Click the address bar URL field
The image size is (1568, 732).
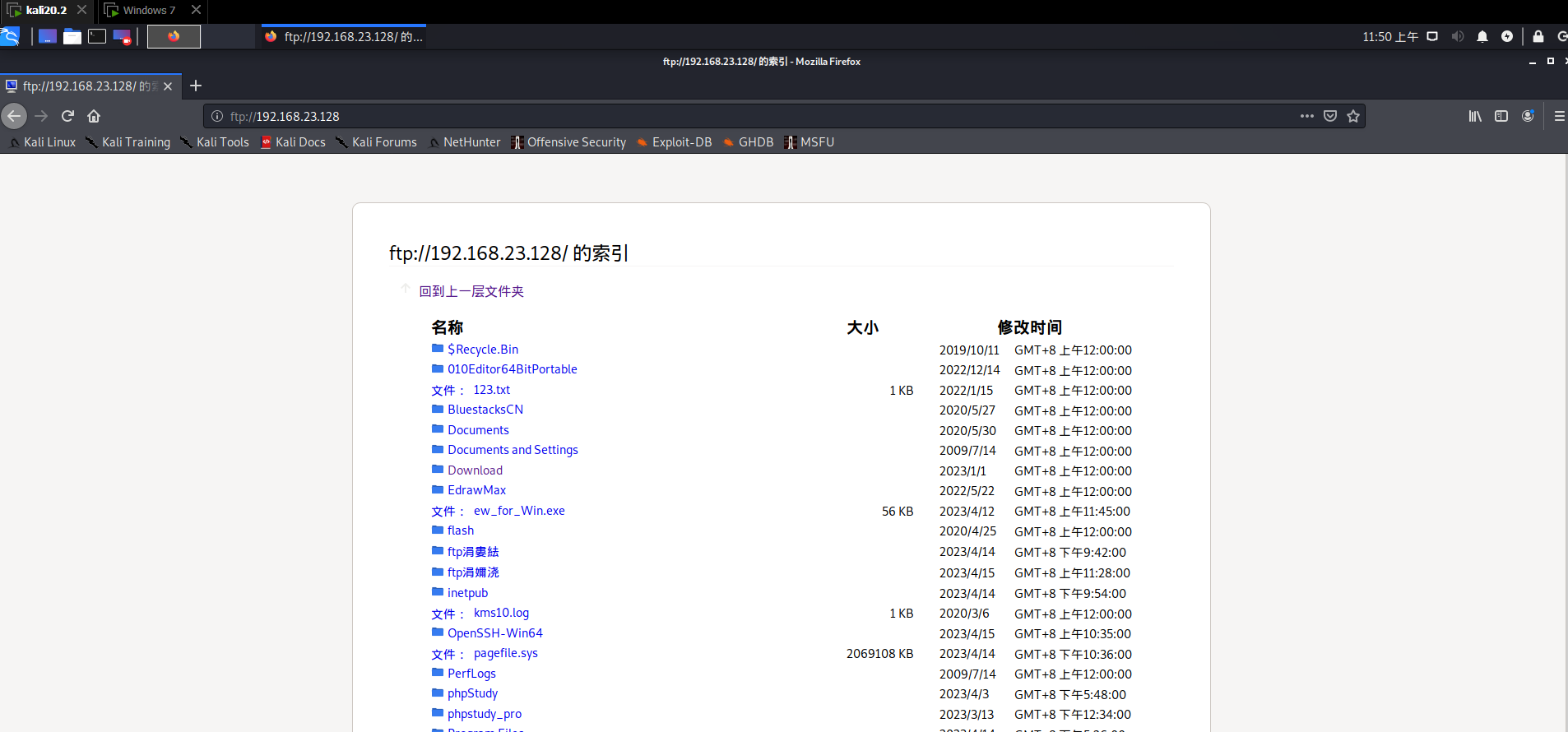[740, 116]
